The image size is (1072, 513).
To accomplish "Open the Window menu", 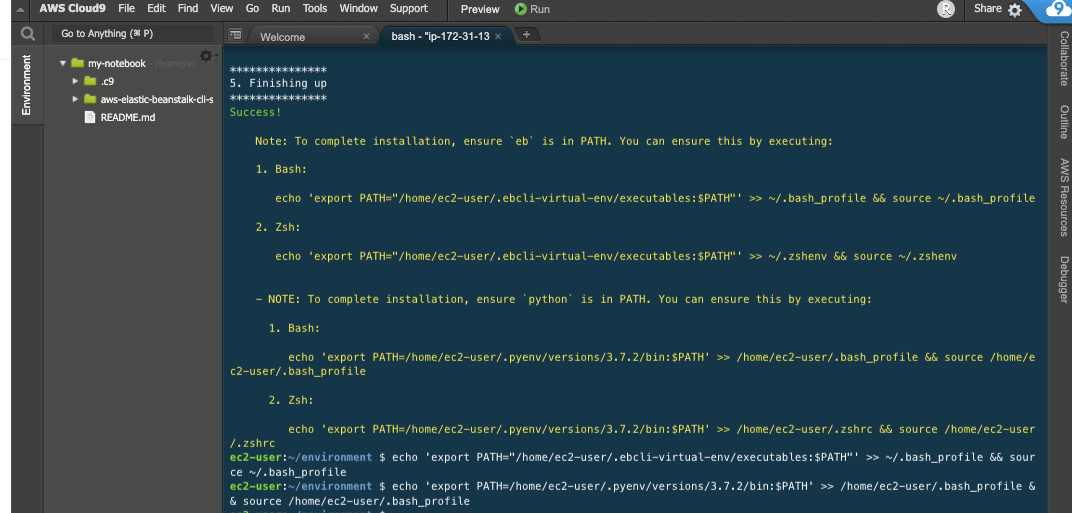I will pos(359,9).
